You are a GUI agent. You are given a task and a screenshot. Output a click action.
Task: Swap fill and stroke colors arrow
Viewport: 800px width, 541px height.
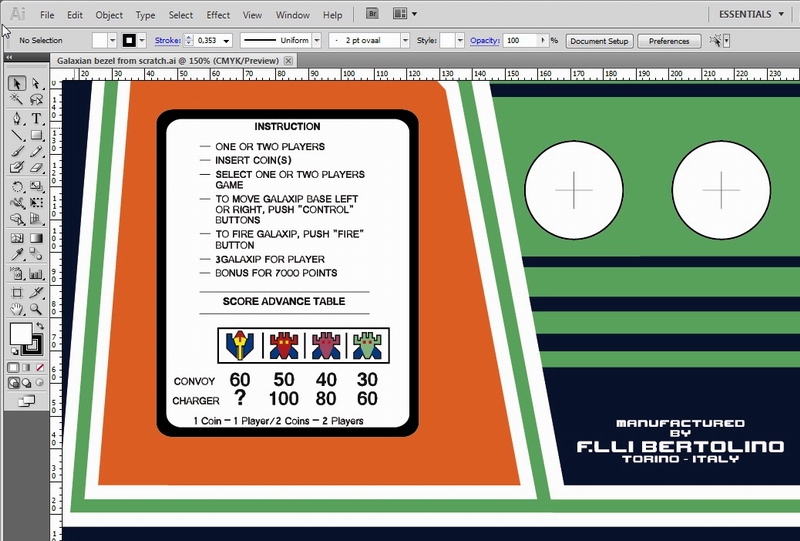click(x=40, y=326)
